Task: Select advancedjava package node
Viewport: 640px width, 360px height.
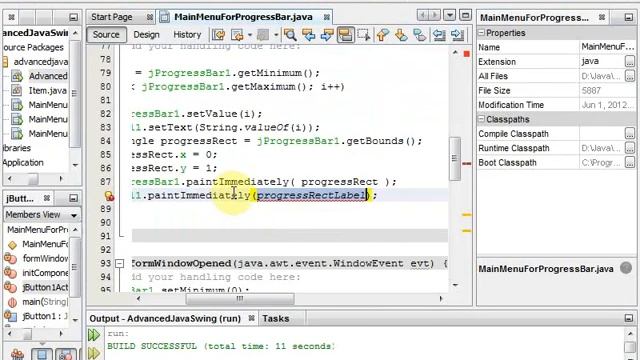Action: 41,62
